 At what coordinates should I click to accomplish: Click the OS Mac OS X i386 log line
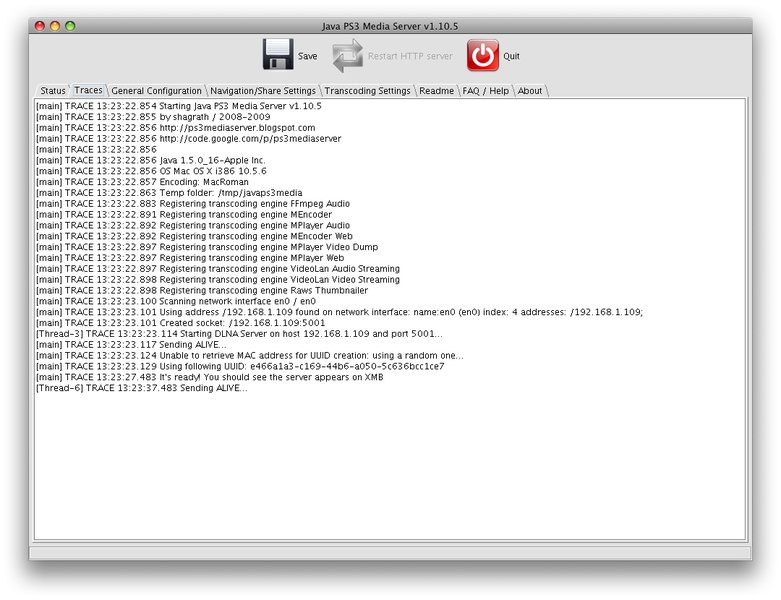tap(151, 171)
